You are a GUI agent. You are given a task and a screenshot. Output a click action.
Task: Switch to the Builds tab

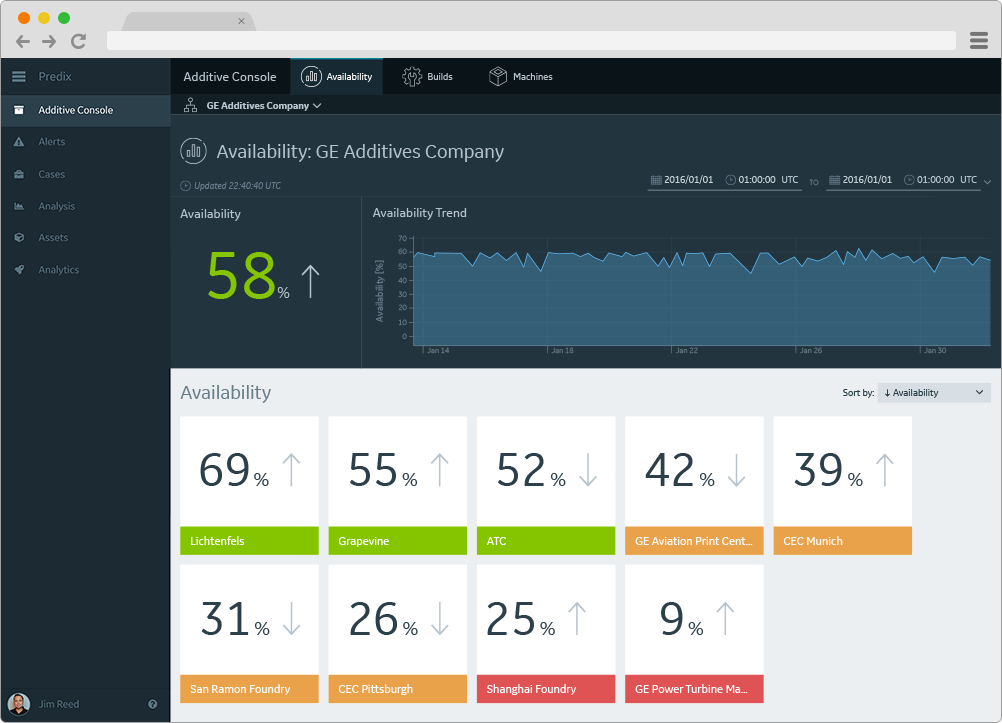tap(427, 77)
